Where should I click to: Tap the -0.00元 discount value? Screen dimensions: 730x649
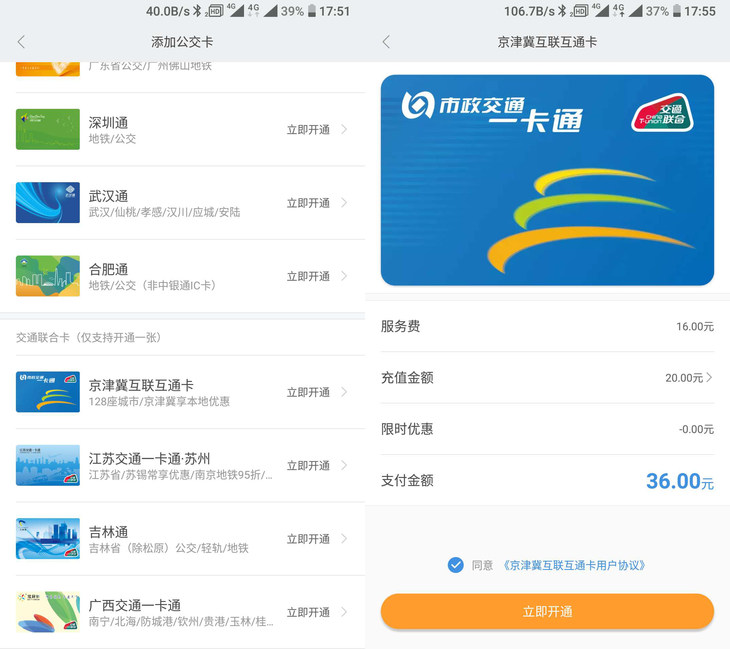(696, 429)
